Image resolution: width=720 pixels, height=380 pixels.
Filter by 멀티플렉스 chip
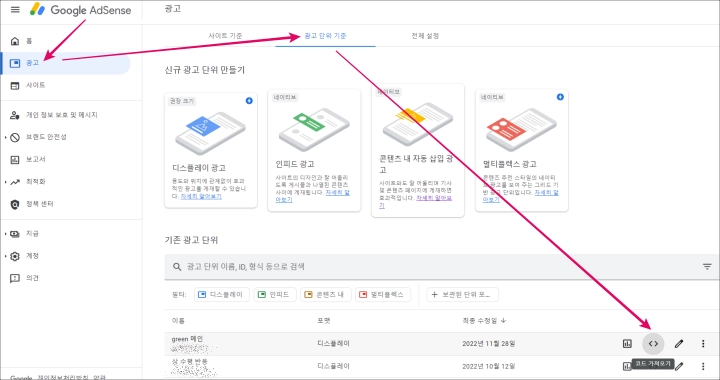(x=383, y=295)
